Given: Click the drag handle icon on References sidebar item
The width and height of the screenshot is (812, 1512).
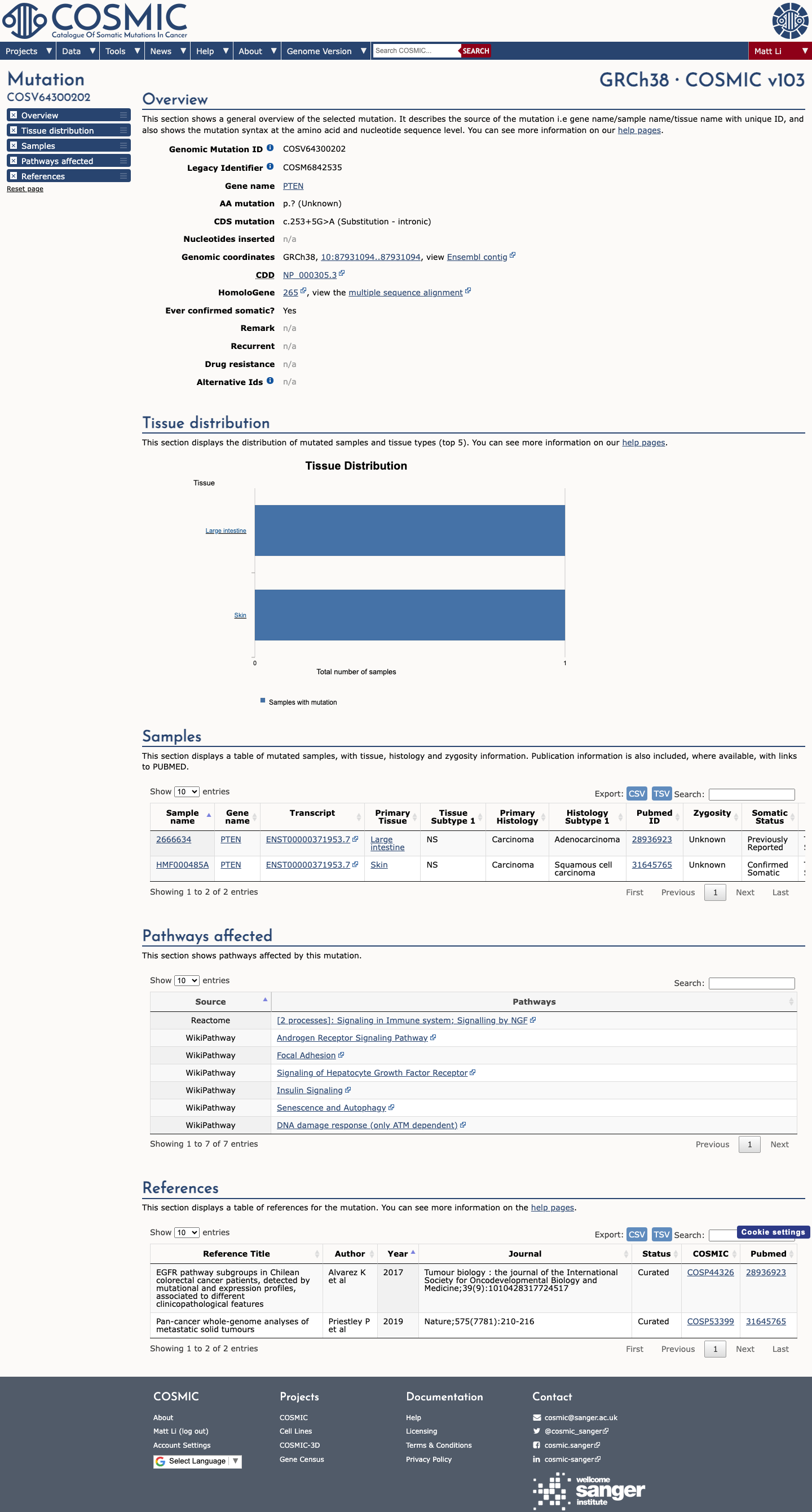Looking at the screenshot, I should point(123,176).
